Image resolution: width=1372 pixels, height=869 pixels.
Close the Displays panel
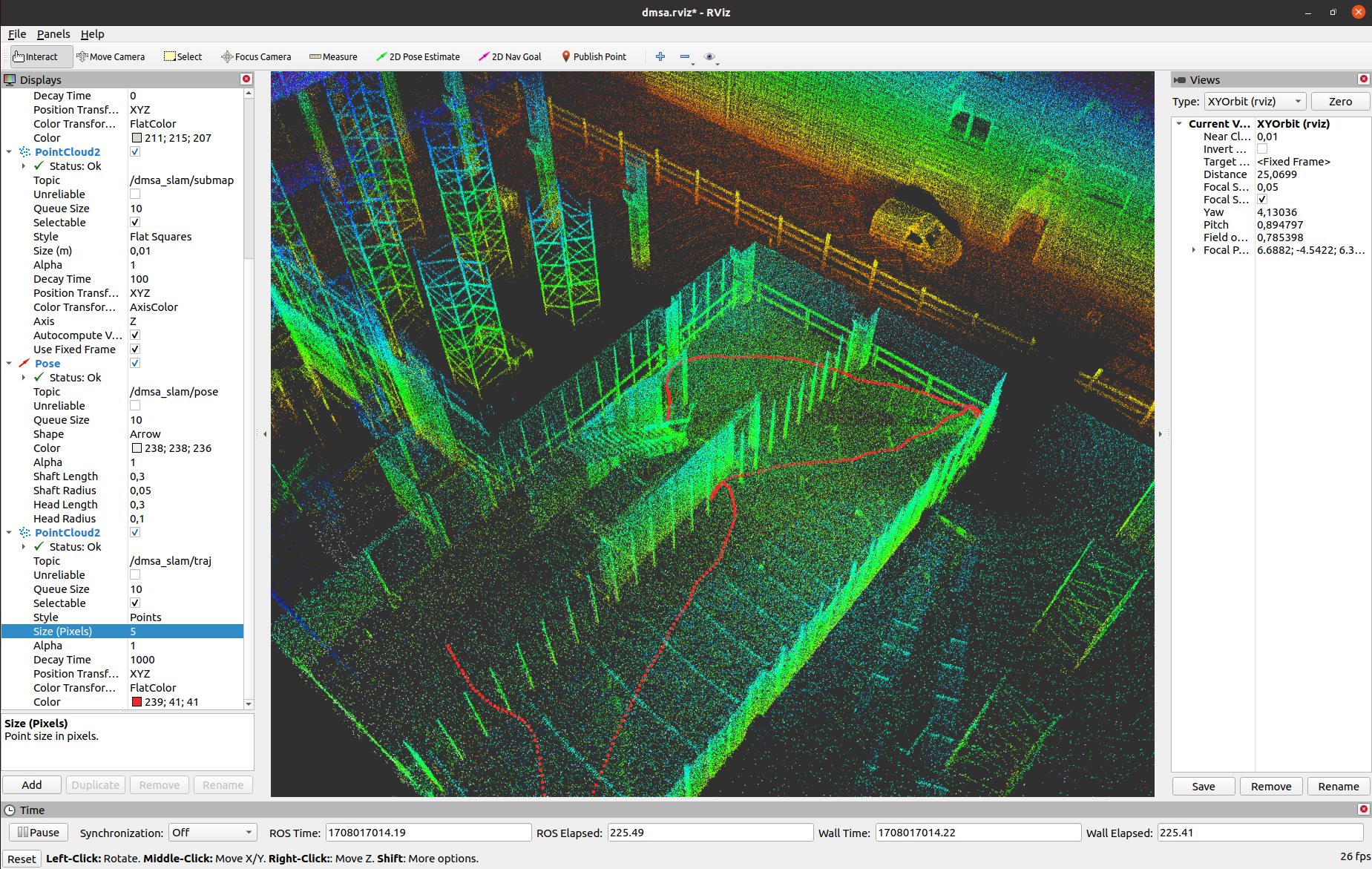[x=246, y=79]
